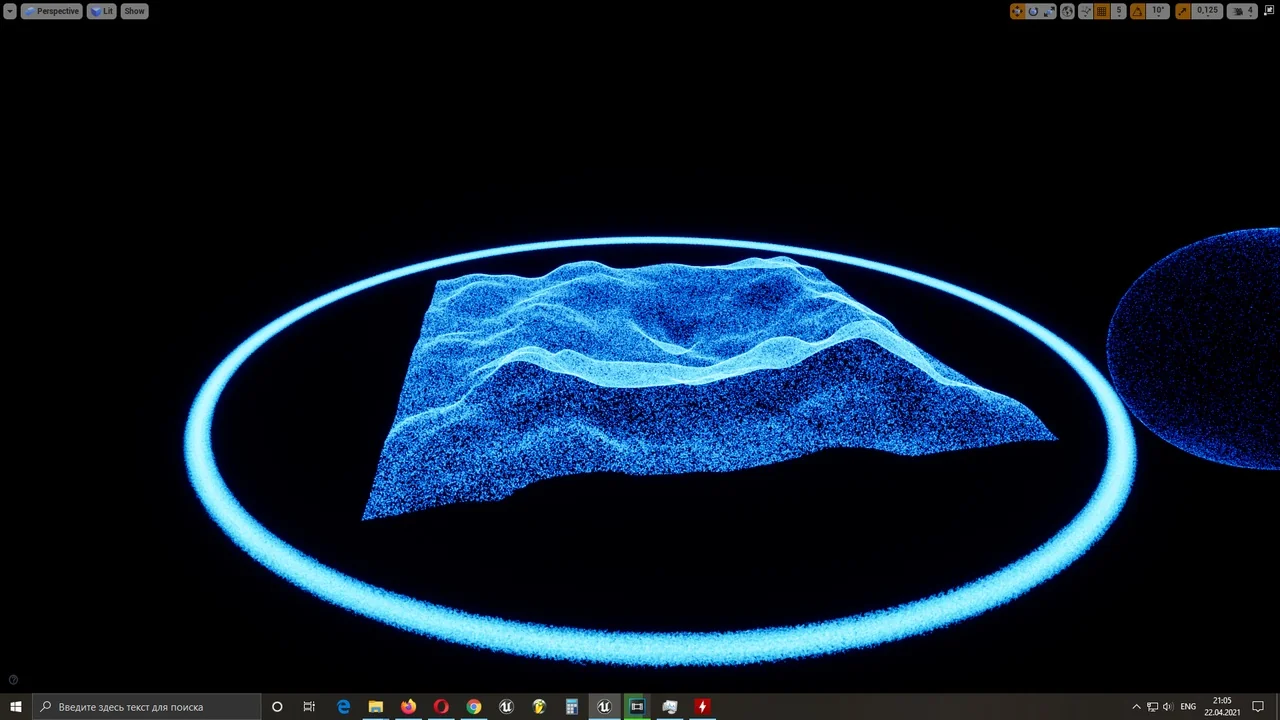Toggle scale snapping on or off

[1183, 11]
